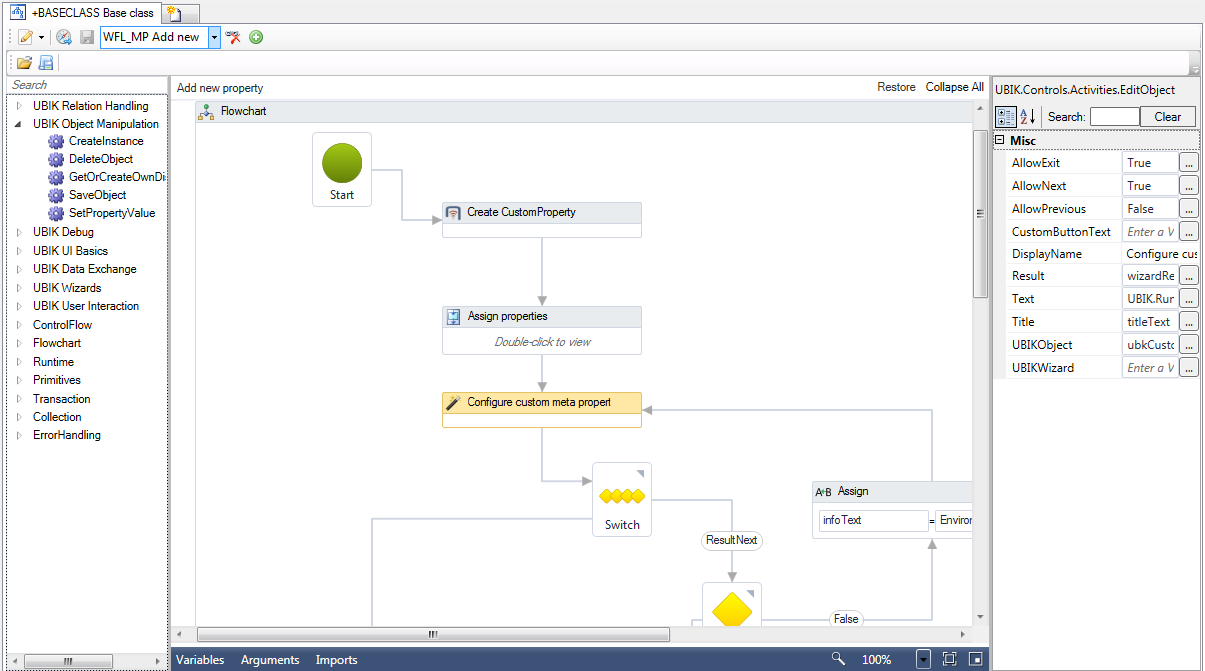Open the zoom percentage dropdown arrow
This screenshot has width=1205, height=671.
tap(923, 659)
